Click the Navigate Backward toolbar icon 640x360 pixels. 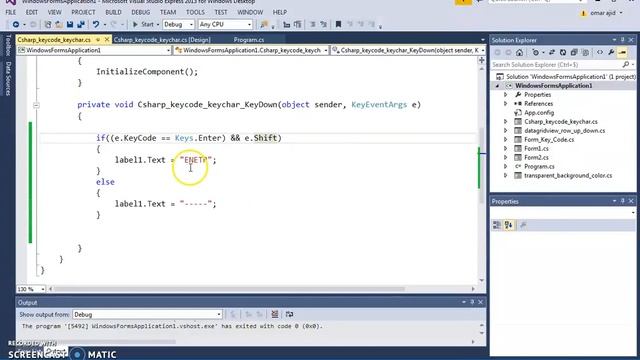pyautogui.click(x=16, y=24)
